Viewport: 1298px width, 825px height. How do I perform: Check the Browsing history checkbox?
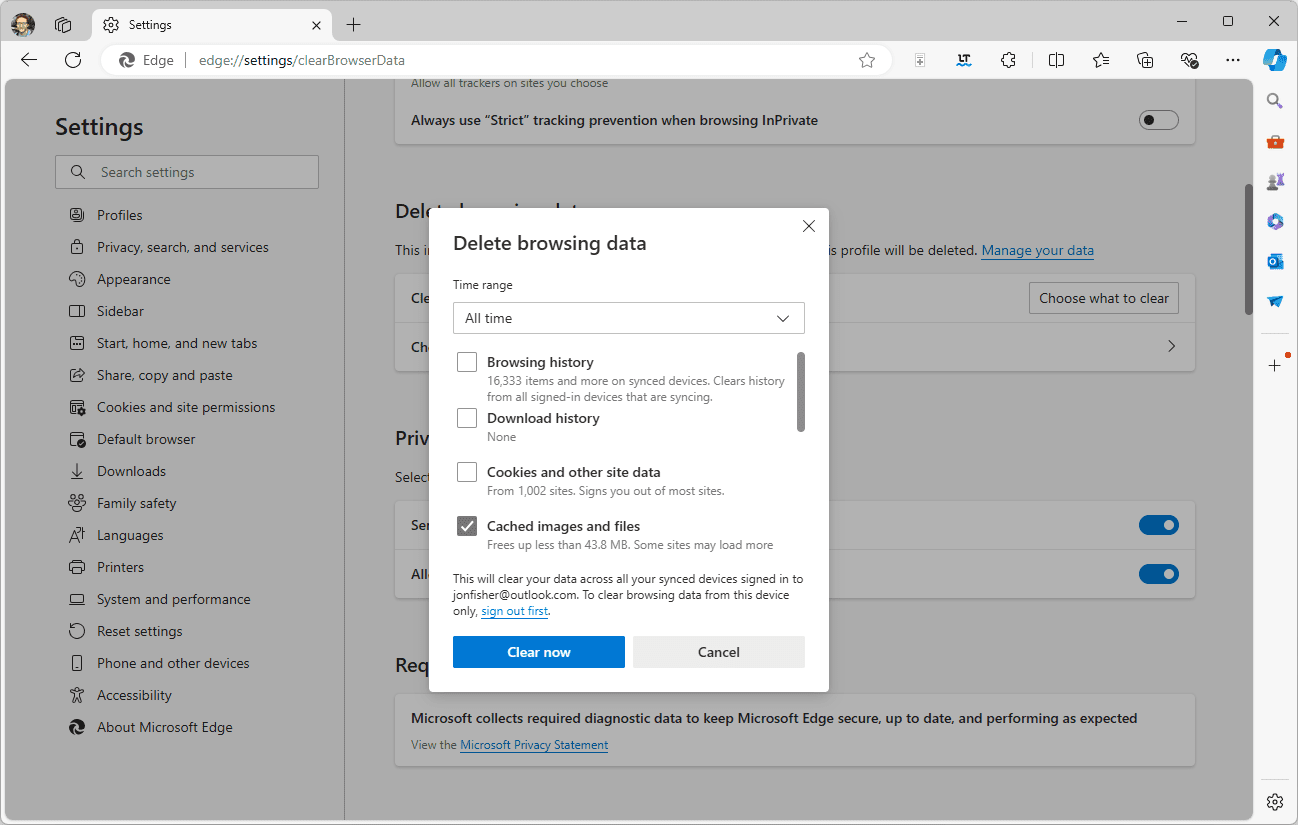467,362
